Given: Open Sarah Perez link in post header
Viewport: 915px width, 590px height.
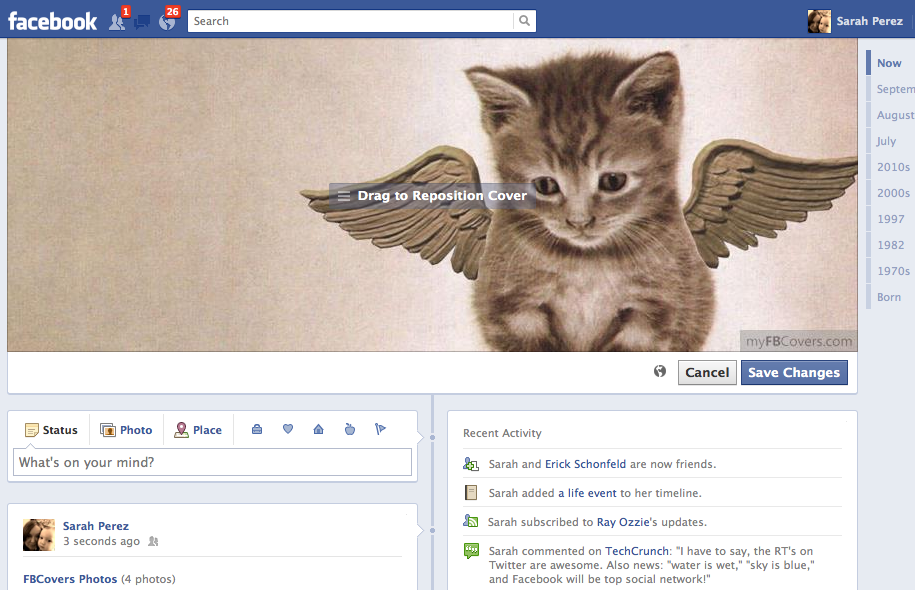Looking at the screenshot, I should (96, 526).
